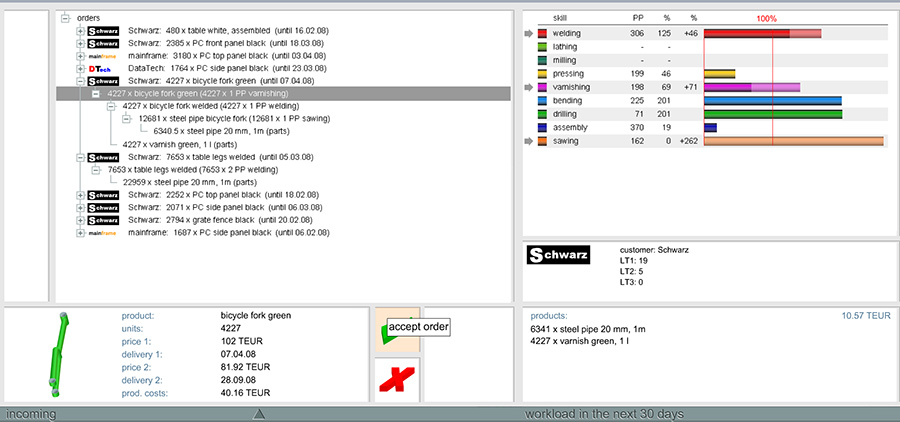900x422 pixels.
Task: Click the red welding color swatch
Action: [x=542, y=34]
